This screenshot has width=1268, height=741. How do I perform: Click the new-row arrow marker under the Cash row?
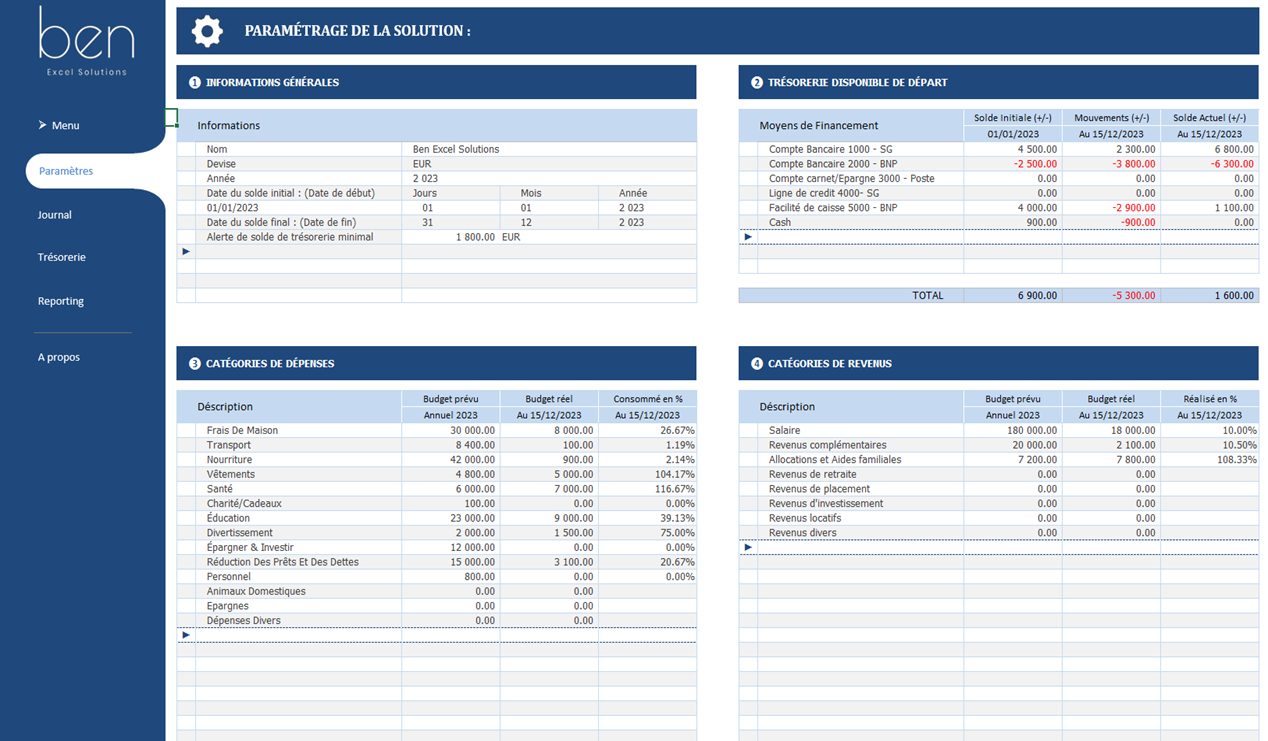click(748, 237)
